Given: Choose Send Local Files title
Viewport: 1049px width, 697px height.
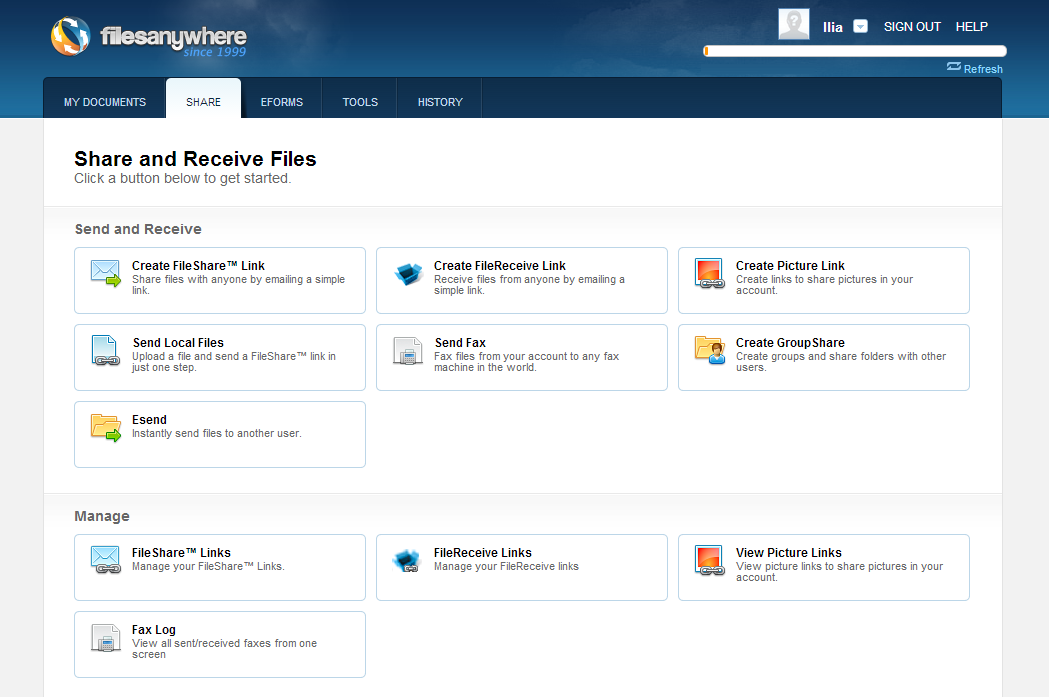Looking at the screenshot, I should tap(178, 342).
